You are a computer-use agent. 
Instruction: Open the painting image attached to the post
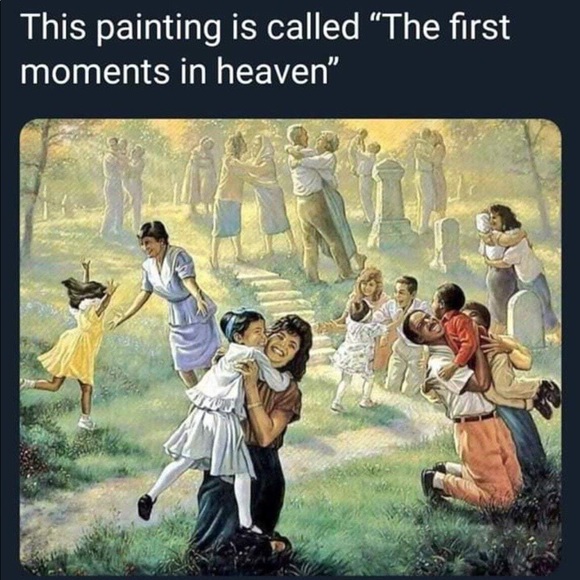(290, 347)
